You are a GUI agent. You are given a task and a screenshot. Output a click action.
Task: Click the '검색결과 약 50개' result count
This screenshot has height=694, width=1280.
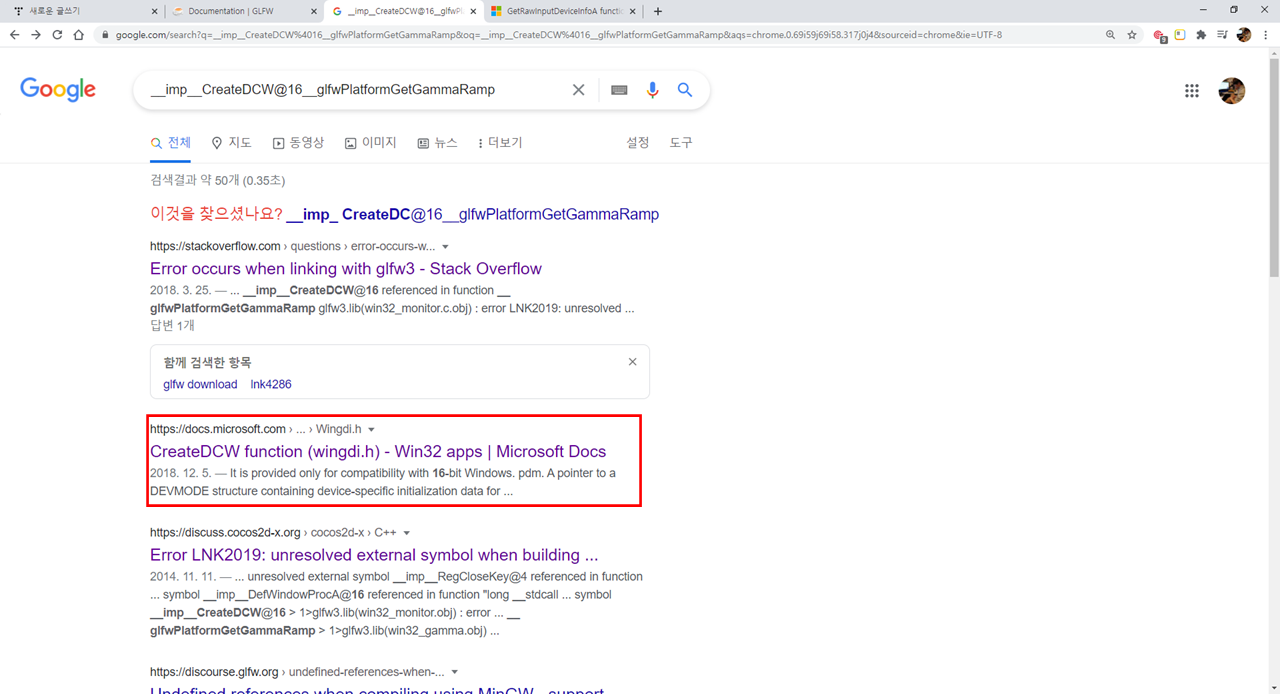(x=217, y=180)
